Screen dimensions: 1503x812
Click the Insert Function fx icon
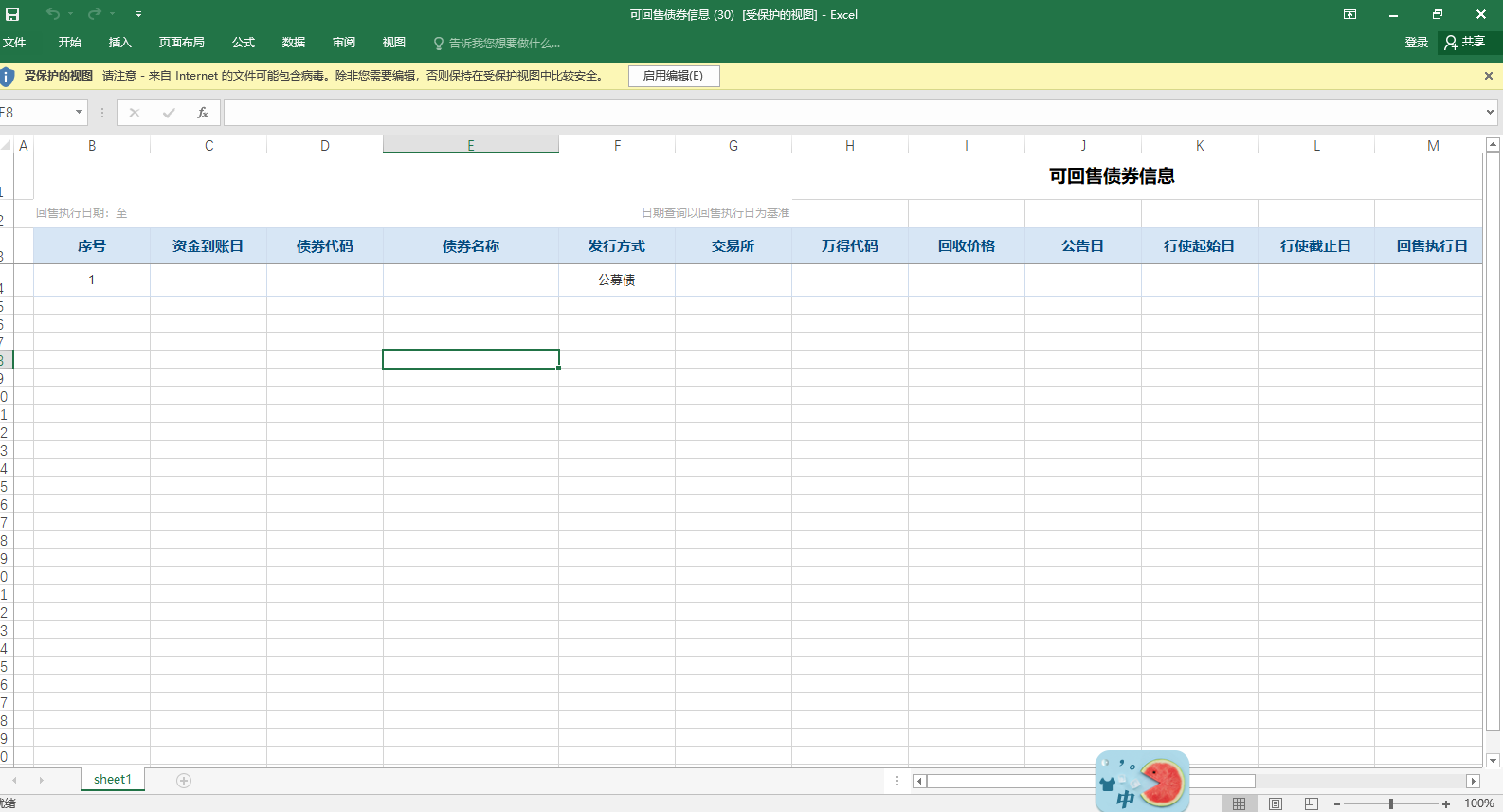(x=202, y=113)
